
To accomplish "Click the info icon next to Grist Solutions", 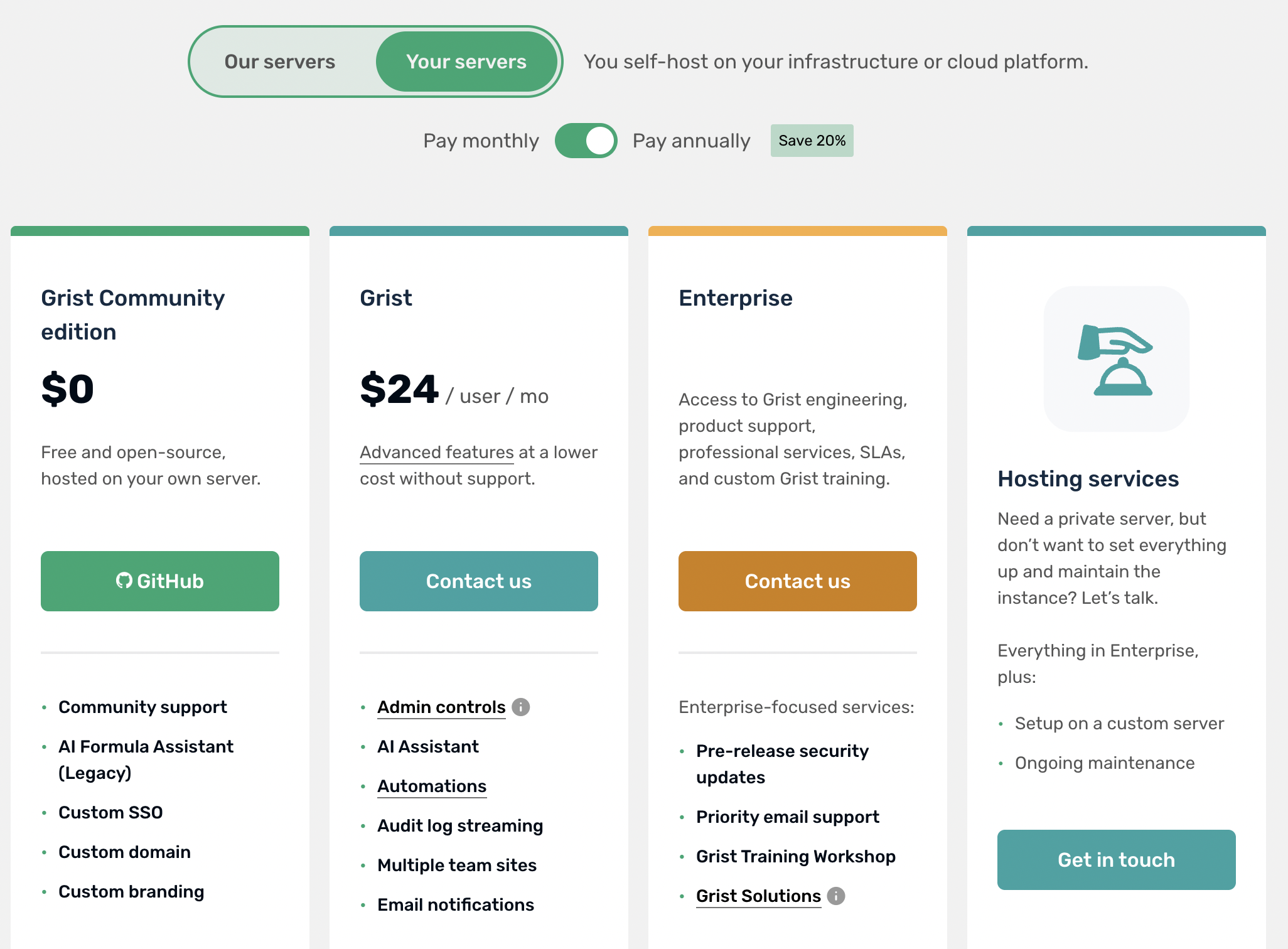I will click(x=835, y=896).
